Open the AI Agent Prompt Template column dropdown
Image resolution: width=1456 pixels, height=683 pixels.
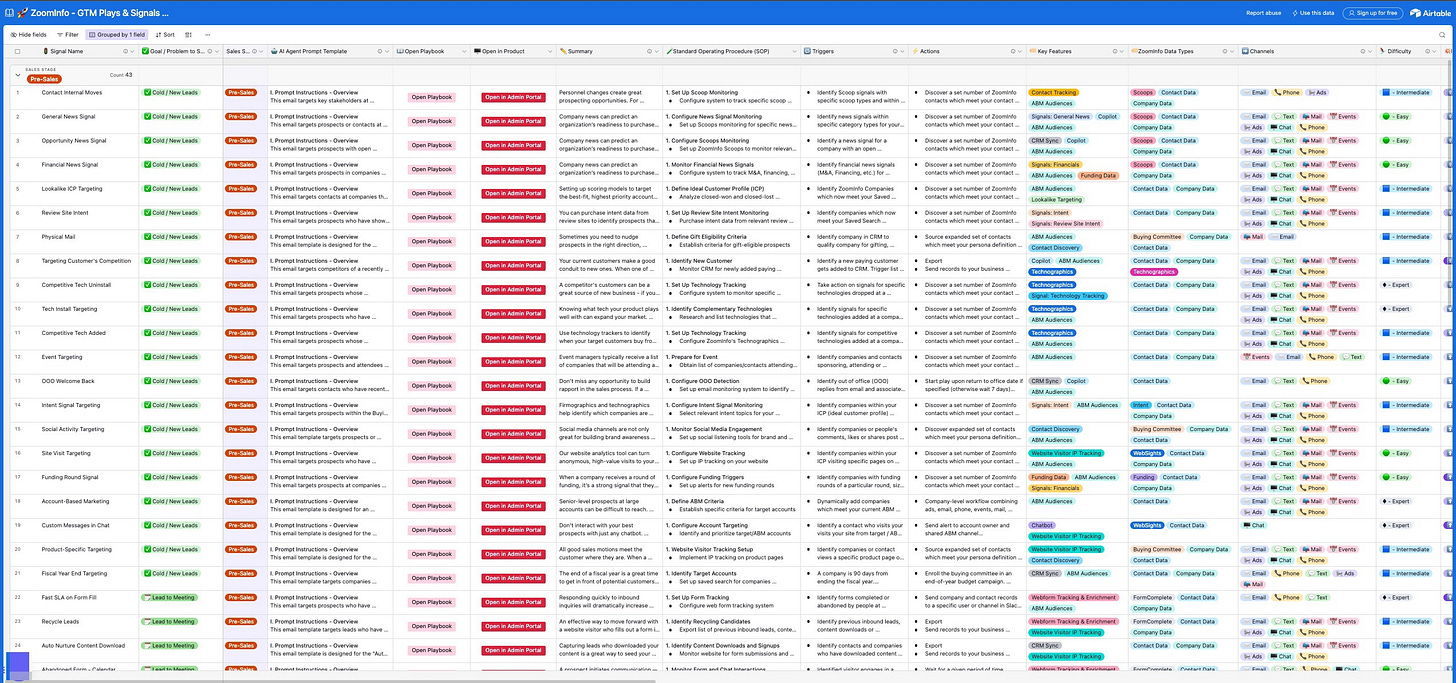pos(387,51)
